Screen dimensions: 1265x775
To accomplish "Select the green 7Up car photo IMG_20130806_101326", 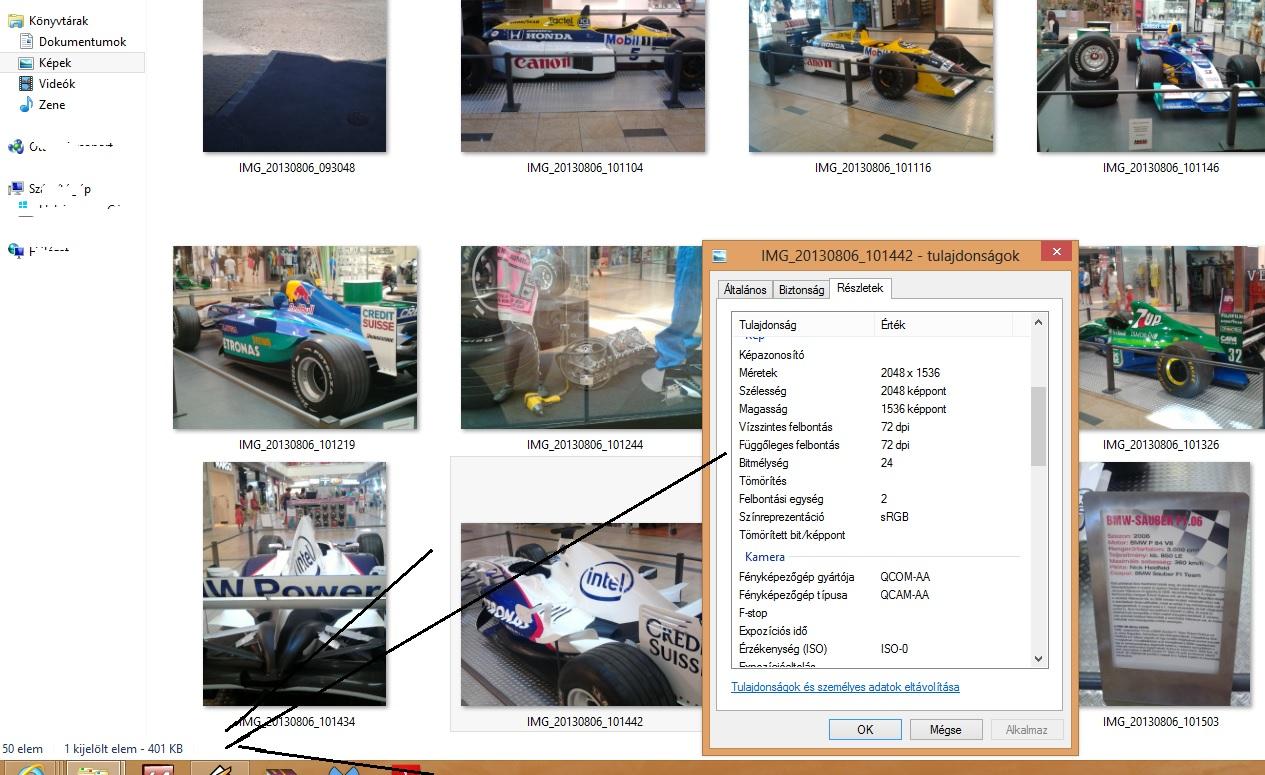I will click(1172, 337).
